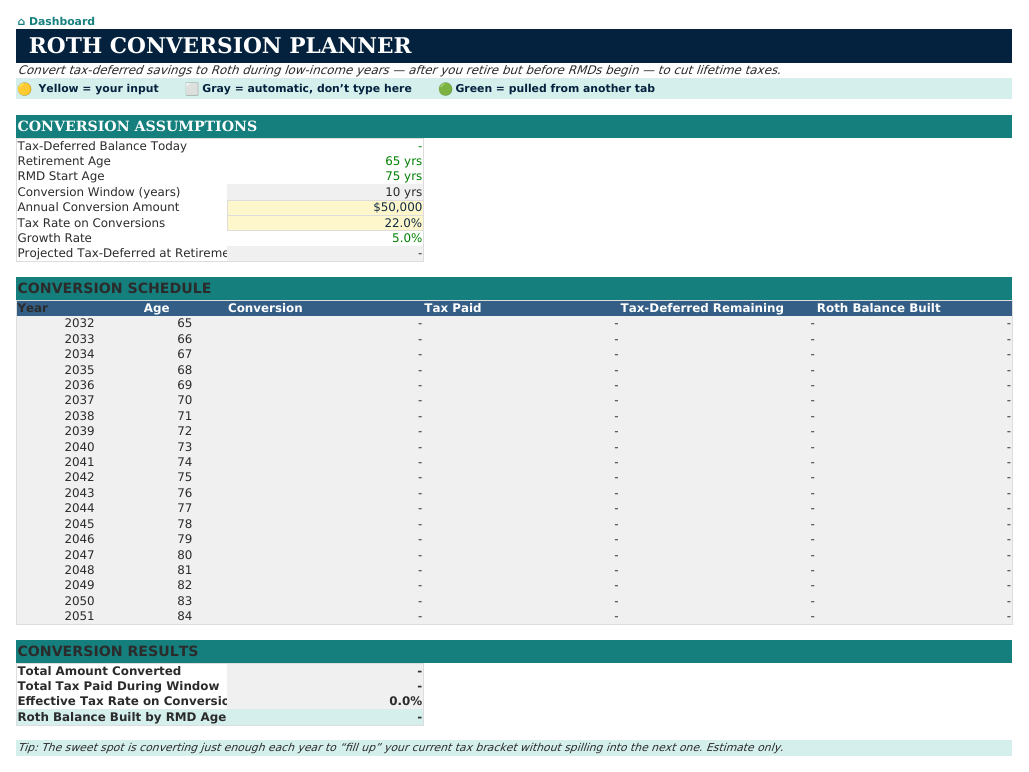Click the Growth Rate 5.0% value

tap(407, 238)
